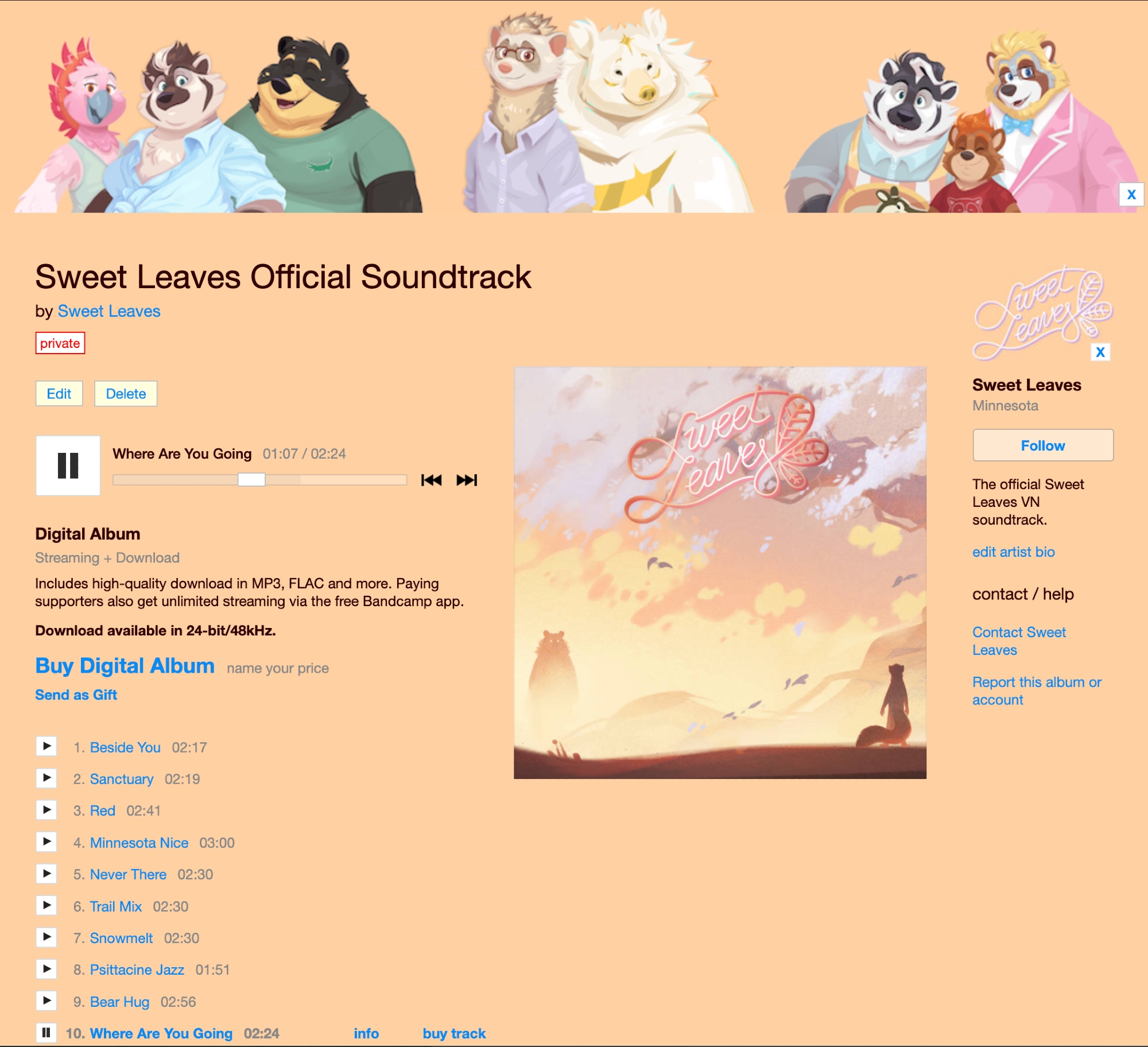Skip to the previous track
This screenshot has width=1148, height=1047.
(431, 480)
